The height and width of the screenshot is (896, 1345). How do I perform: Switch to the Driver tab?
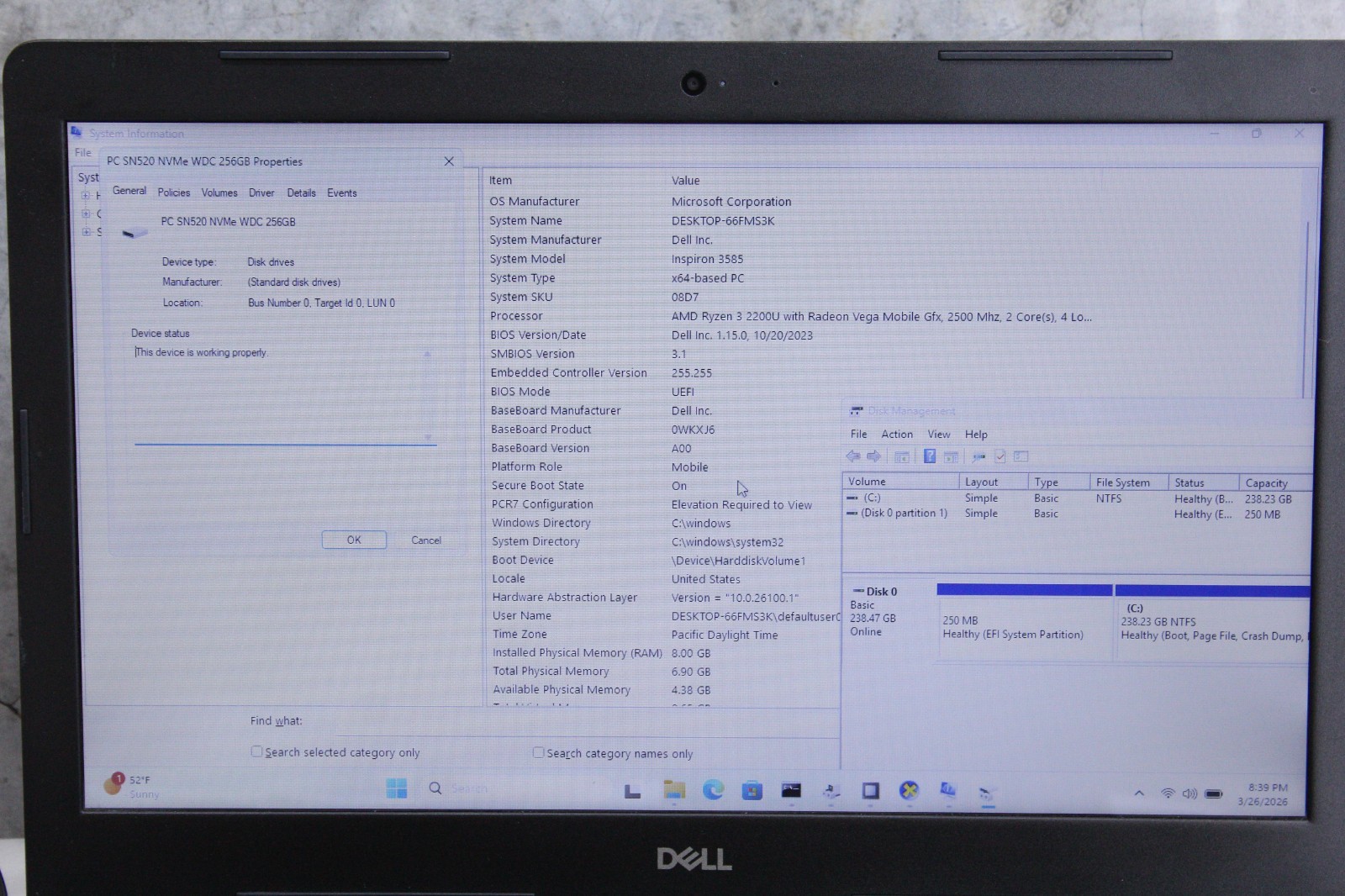[x=261, y=192]
